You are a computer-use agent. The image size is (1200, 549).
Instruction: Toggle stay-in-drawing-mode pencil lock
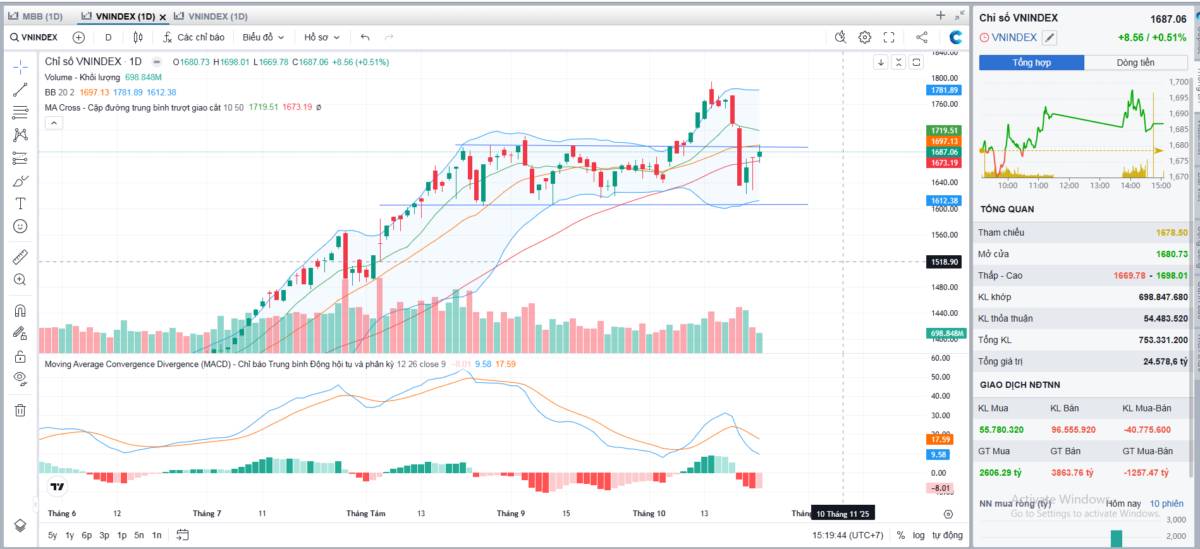(x=20, y=333)
